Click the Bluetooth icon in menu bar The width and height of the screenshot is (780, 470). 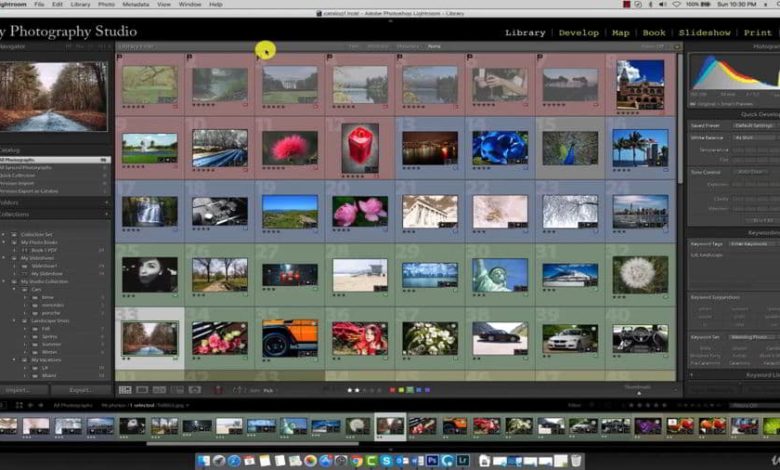tap(651, 4)
